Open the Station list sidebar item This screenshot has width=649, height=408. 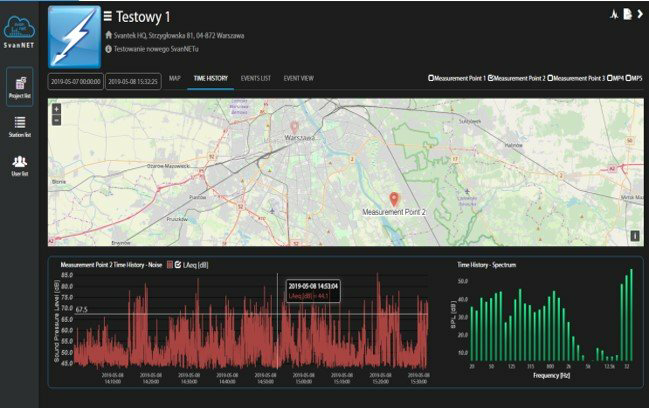[19, 127]
